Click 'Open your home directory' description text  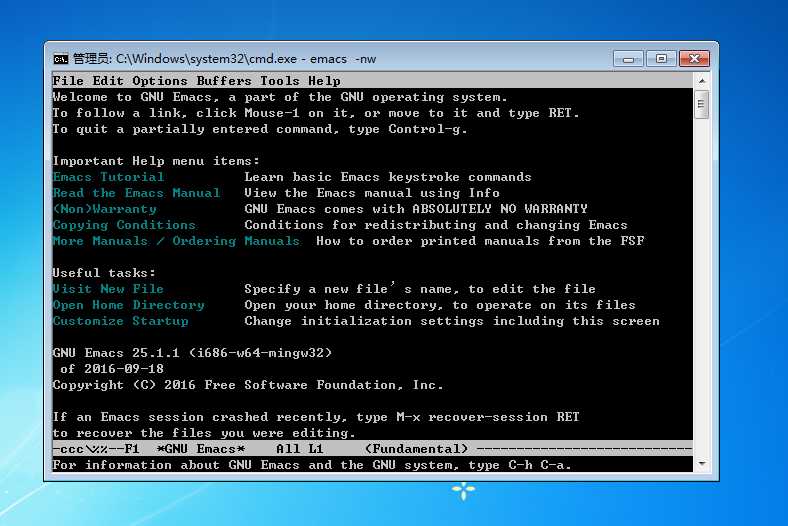[x=440, y=305]
